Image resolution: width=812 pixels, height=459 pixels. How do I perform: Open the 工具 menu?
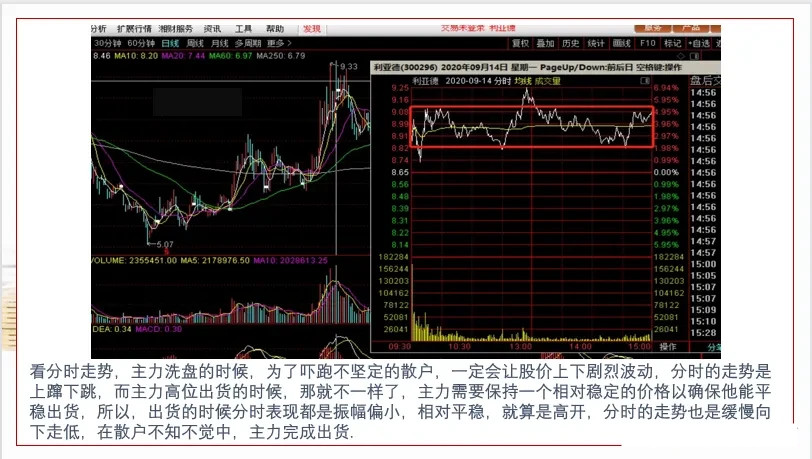243,28
